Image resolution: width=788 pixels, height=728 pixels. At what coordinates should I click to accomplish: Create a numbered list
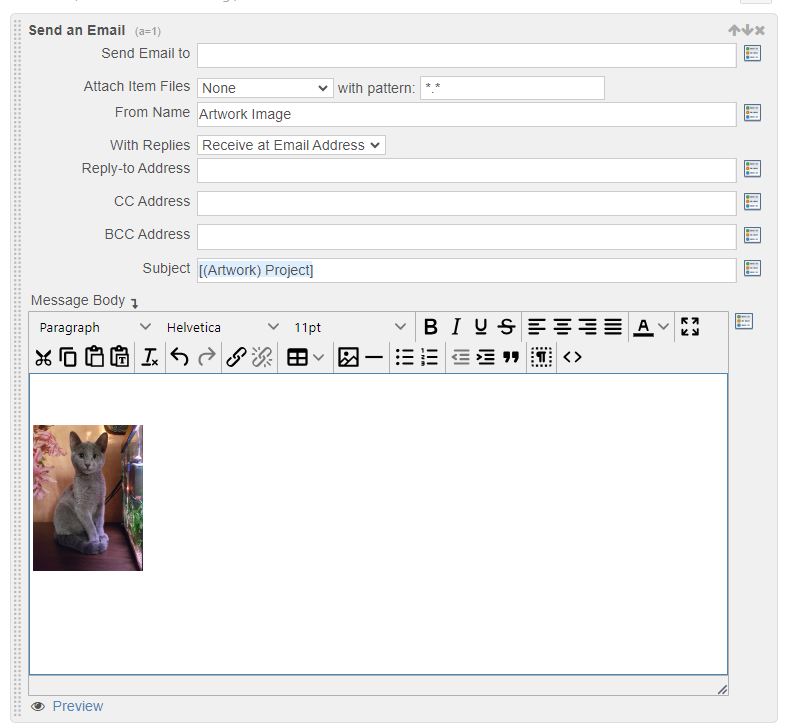pos(430,358)
